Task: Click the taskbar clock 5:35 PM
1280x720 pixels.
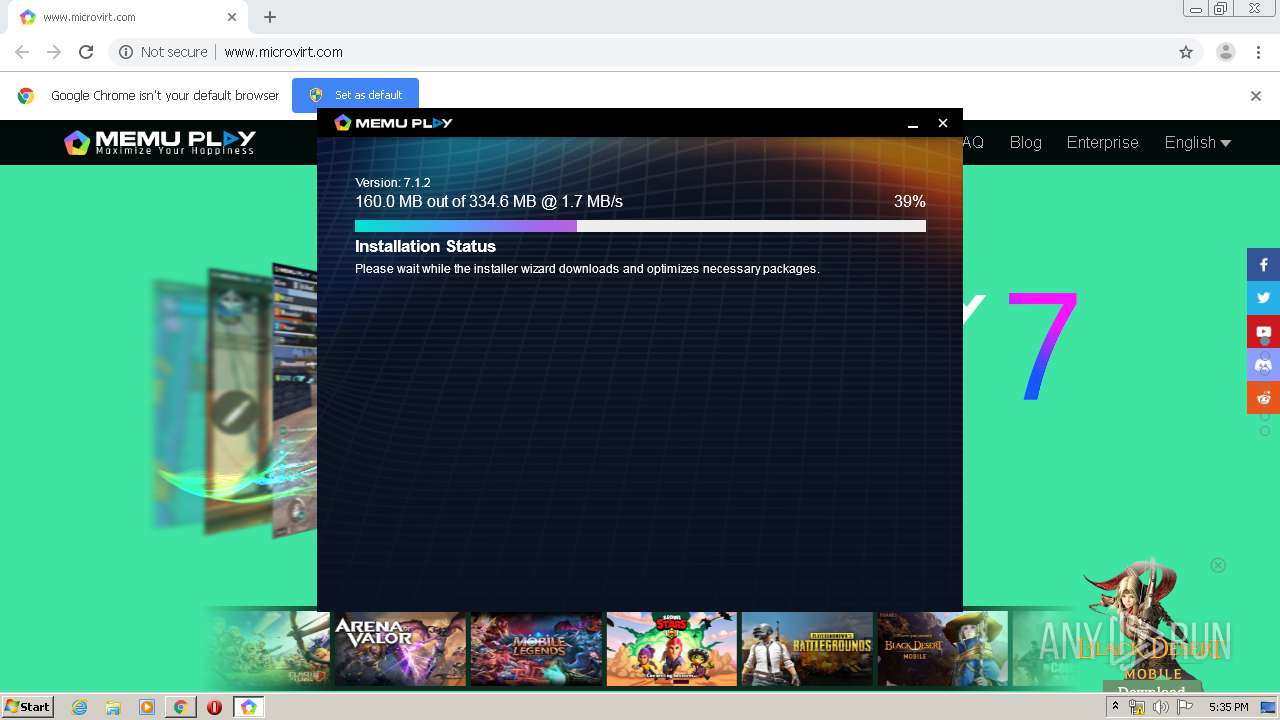Action: (x=1228, y=707)
